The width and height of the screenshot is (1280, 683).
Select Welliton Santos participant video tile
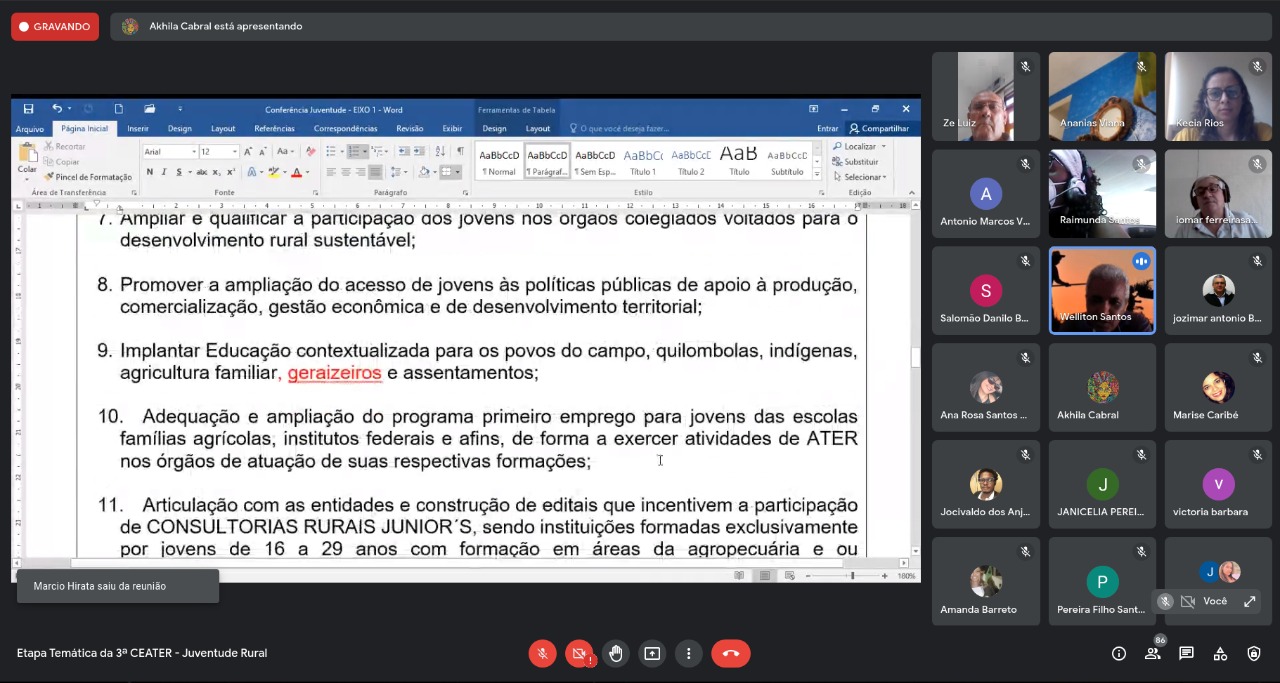(x=1102, y=290)
